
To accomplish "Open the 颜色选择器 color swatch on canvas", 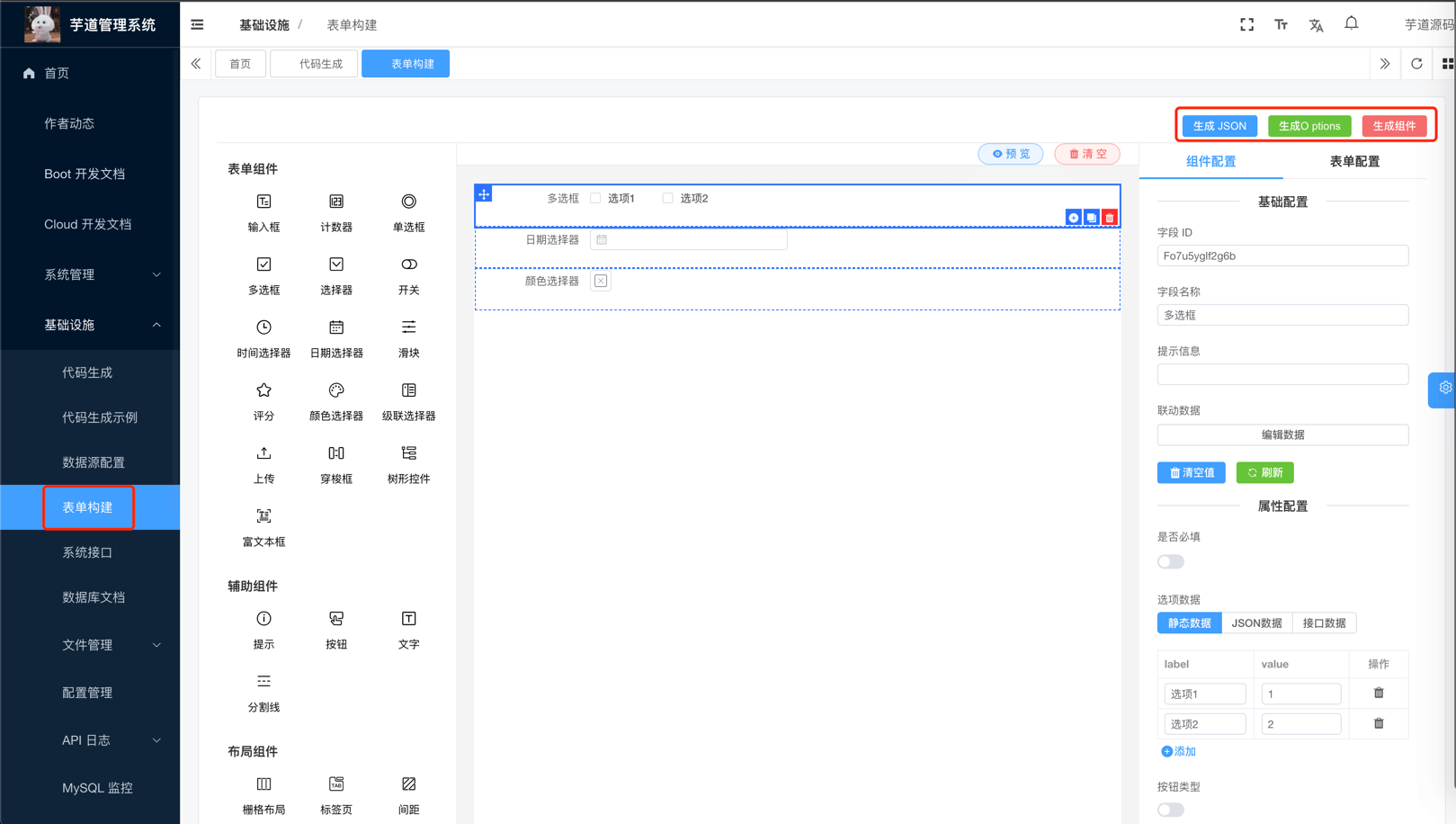I will 600,281.
